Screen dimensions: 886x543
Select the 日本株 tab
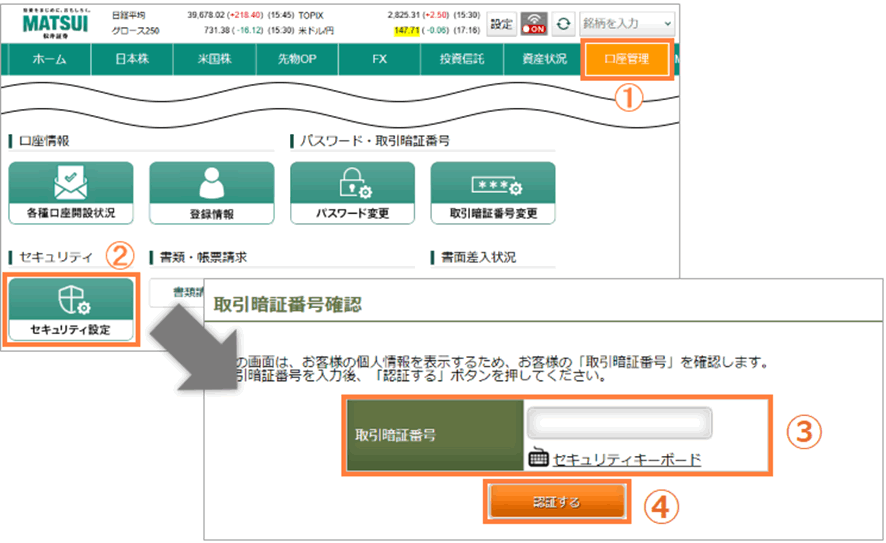[x=131, y=60]
